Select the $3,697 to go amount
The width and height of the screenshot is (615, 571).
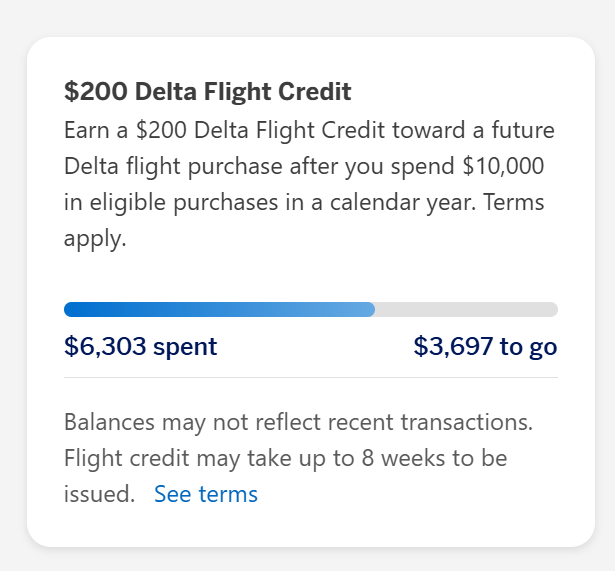[486, 346]
